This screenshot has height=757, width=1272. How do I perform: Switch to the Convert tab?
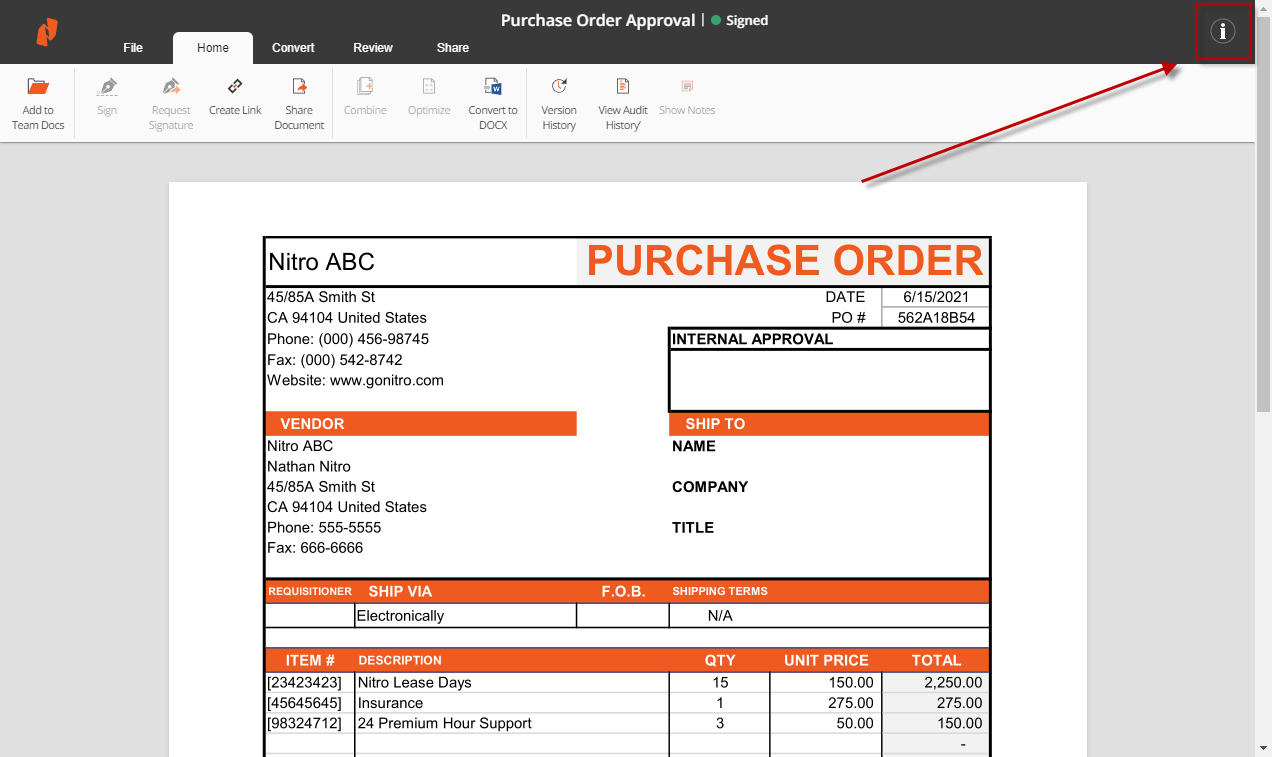pyautogui.click(x=293, y=48)
